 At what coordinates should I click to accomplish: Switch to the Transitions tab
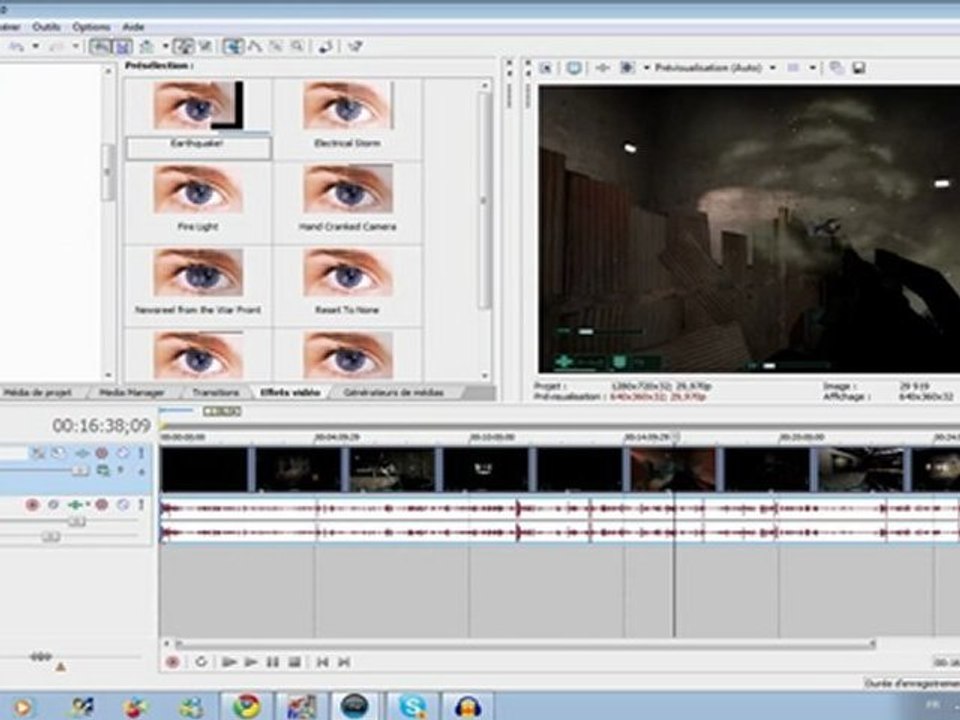tap(216, 392)
